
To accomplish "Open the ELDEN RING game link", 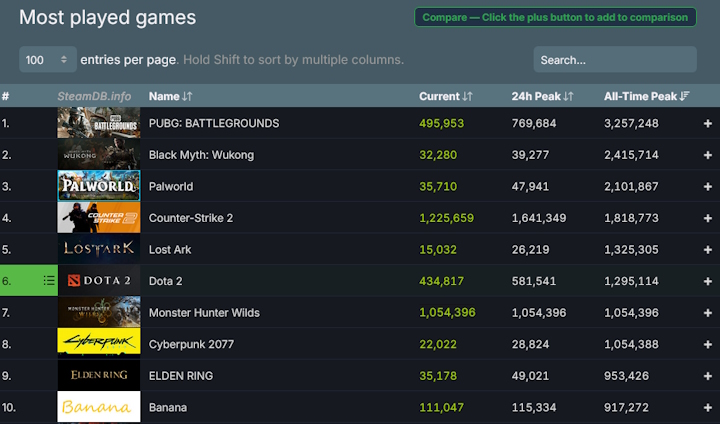I will tap(181, 376).
